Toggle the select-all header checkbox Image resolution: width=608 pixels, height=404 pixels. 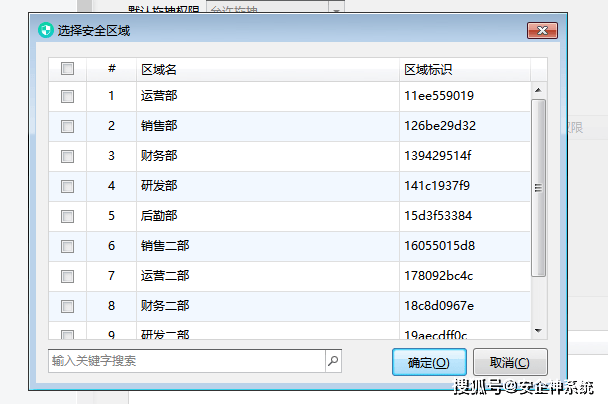[67, 69]
